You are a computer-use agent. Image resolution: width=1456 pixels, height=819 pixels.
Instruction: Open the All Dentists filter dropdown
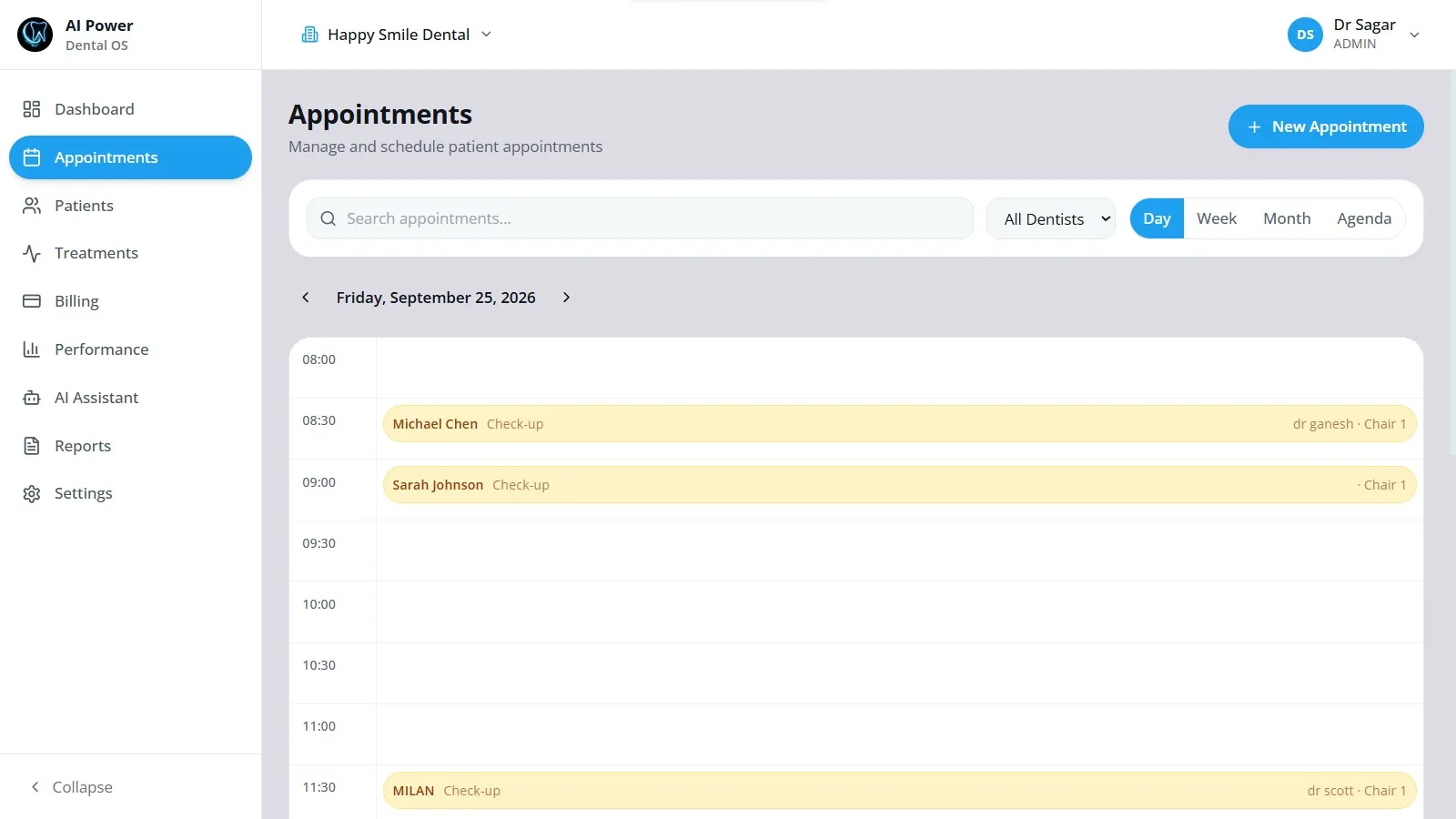1051,218
